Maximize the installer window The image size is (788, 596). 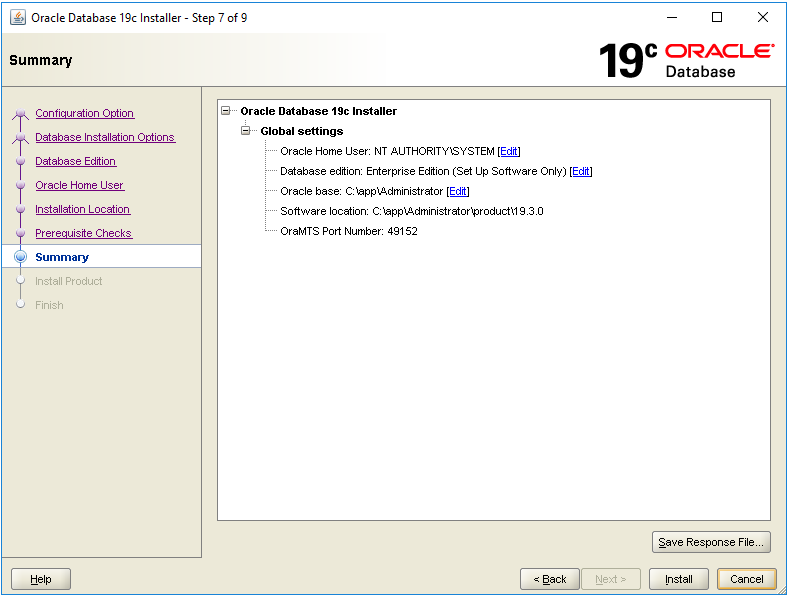click(717, 17)
